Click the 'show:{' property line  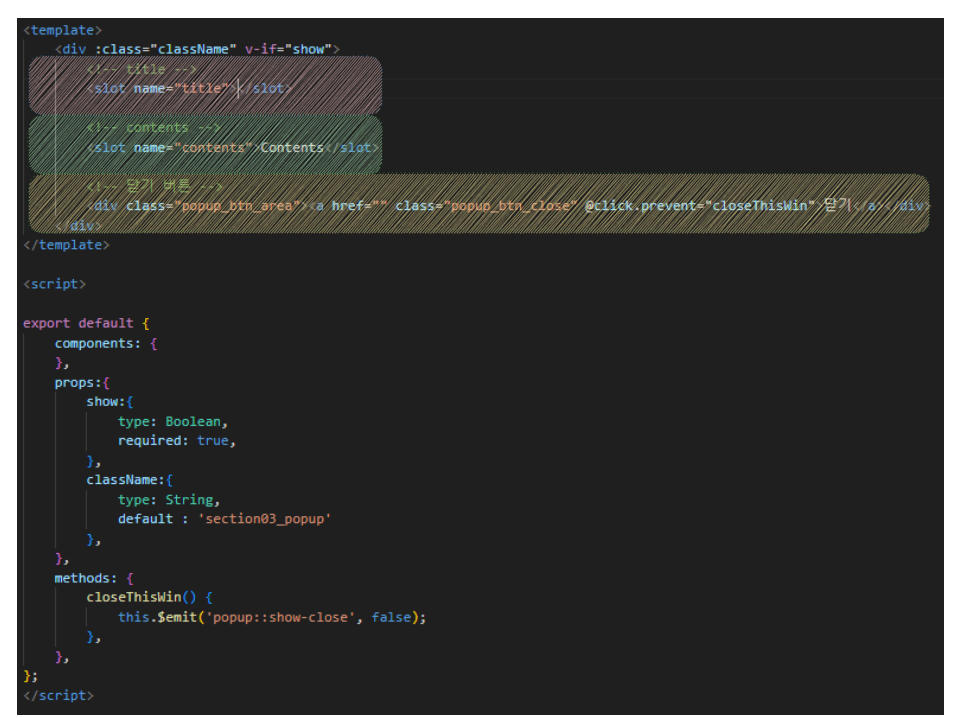tap(110, 402)
